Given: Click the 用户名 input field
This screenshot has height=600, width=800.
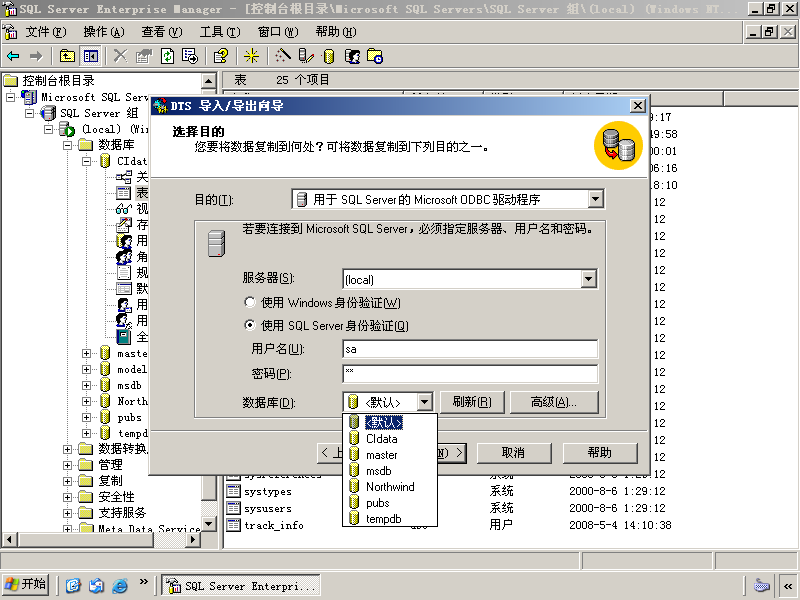Looking at the screenshot, I should pyautogui.click(x=470, y=349).
